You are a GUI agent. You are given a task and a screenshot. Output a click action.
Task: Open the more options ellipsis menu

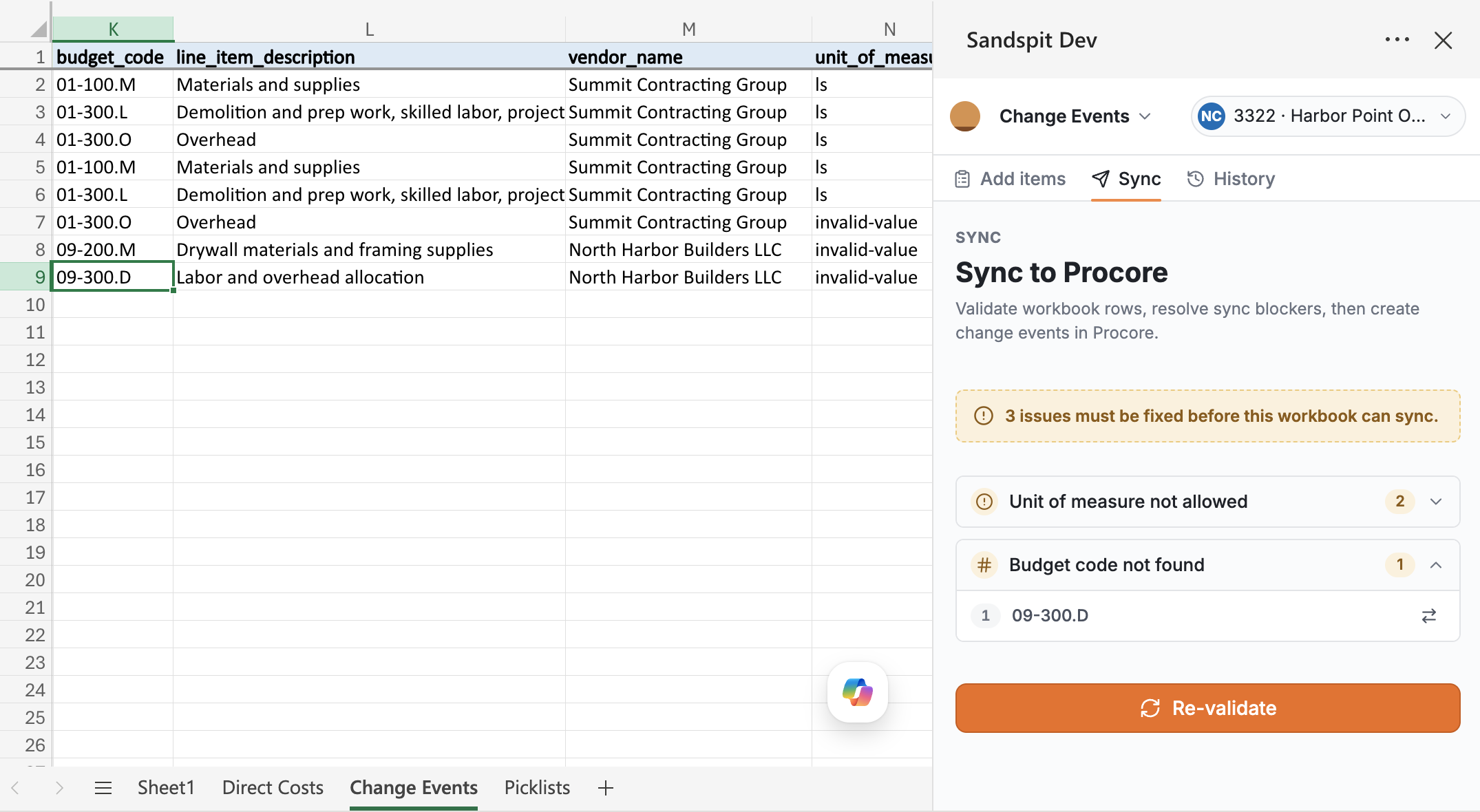[1397, 40]
